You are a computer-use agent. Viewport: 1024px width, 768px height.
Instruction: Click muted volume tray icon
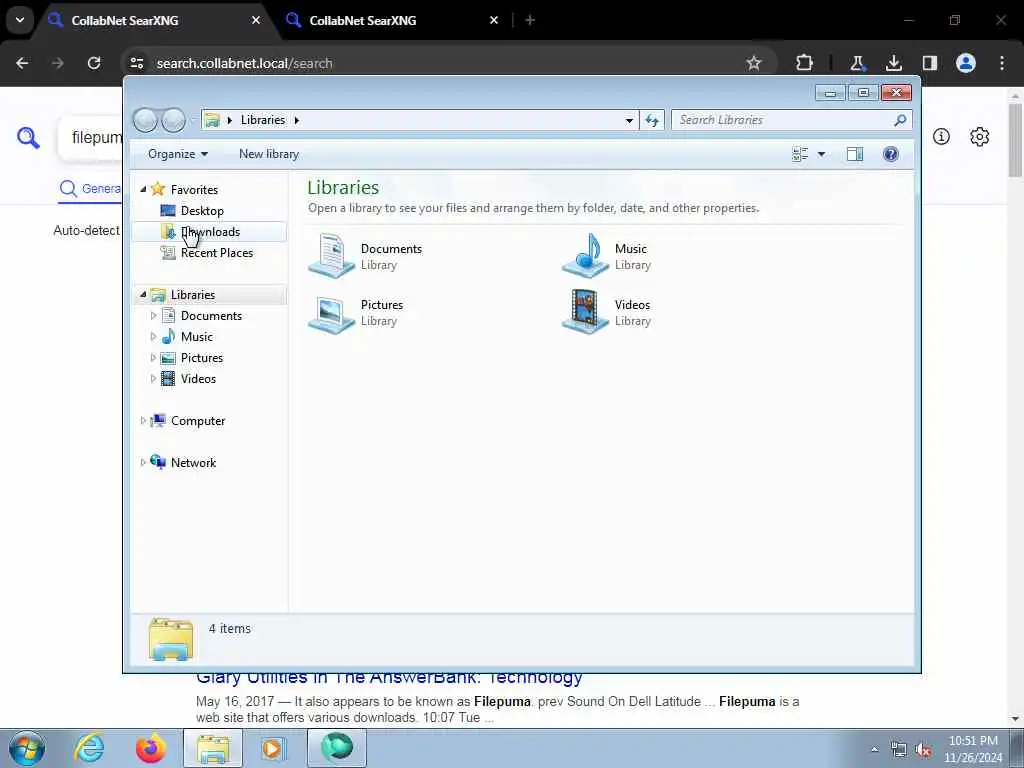[923, 750]
